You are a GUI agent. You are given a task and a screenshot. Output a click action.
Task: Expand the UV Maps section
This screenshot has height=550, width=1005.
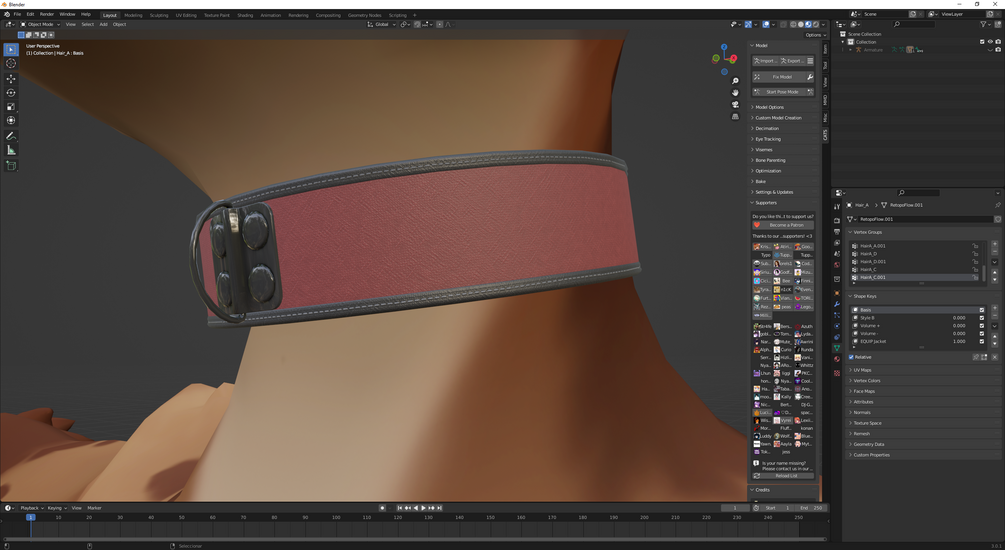862,370
